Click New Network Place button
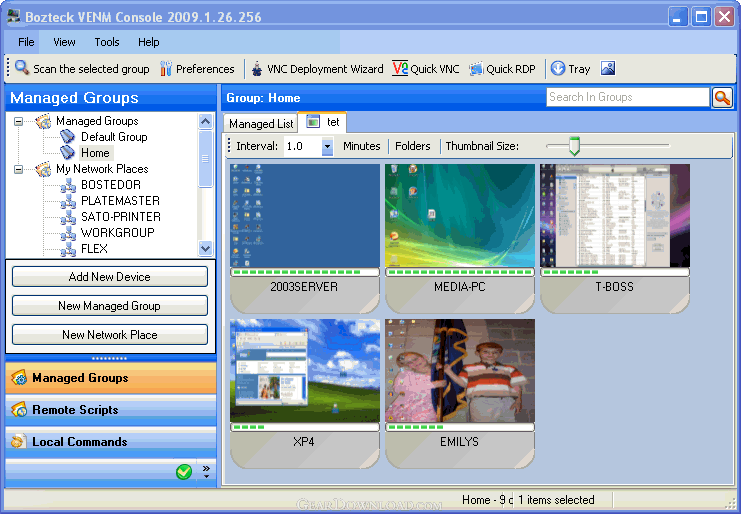This screenshot has height=514, width=741. pyautogui.click(x=110, y=334)
